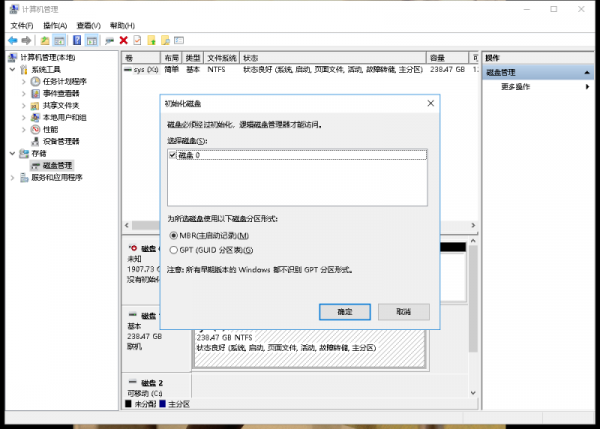Expand the 事件查看器 node arrow
This screenshot has width=600, height=429.
[x=23, y=93]
